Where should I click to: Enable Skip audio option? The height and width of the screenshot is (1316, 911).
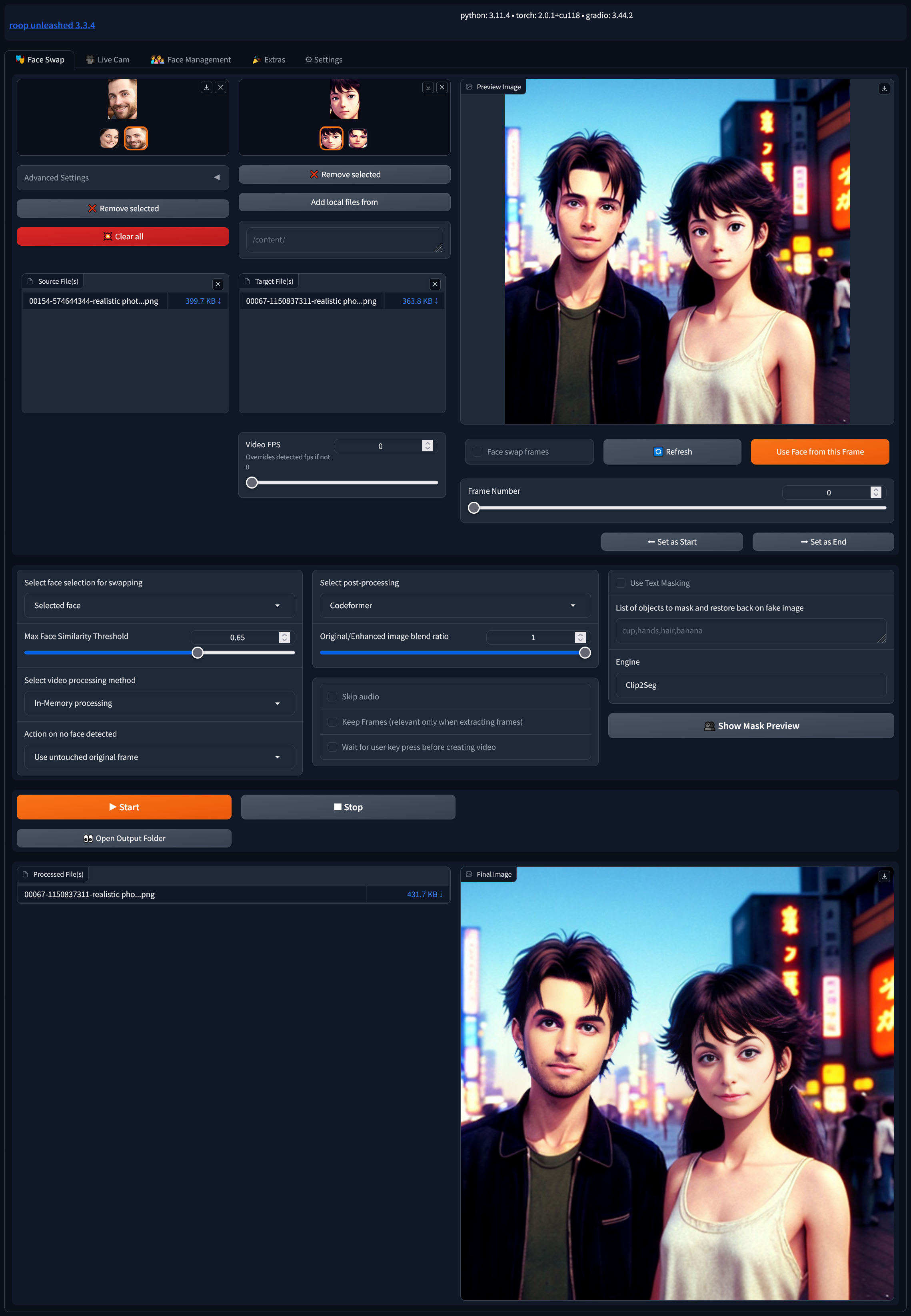tap(332, 697)
